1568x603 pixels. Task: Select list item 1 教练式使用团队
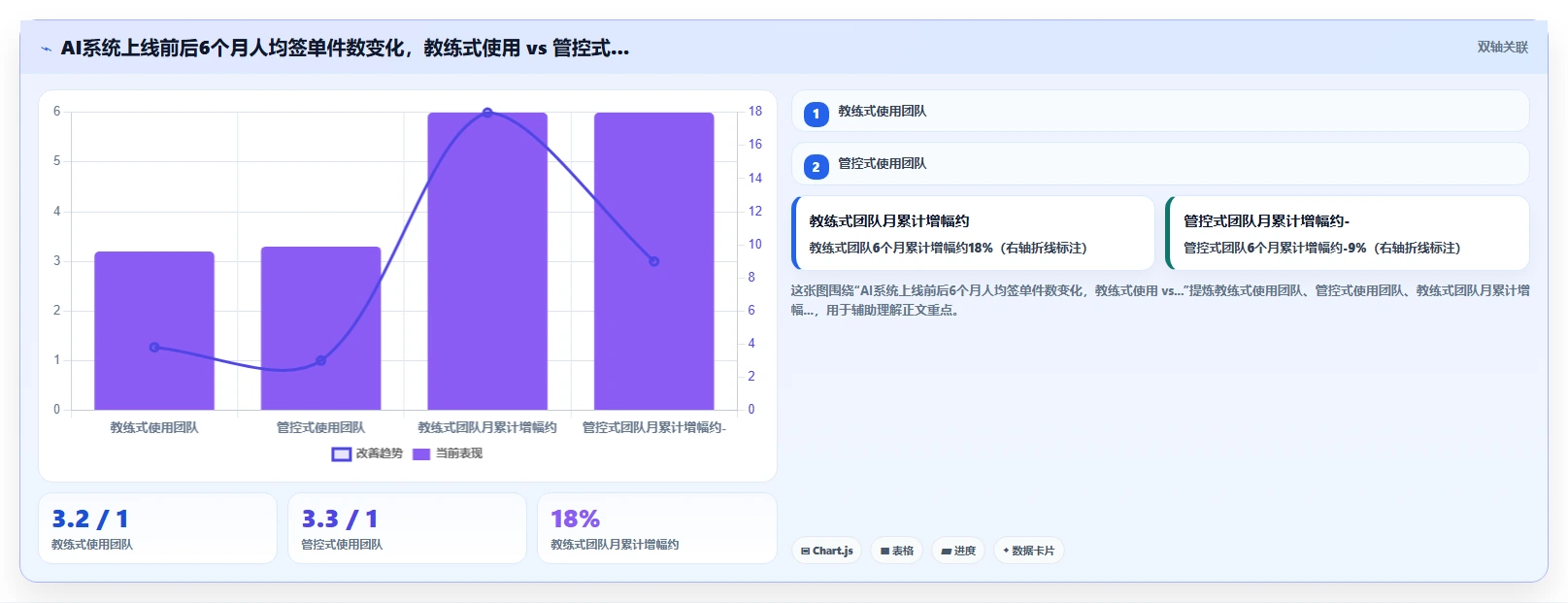1160,112
